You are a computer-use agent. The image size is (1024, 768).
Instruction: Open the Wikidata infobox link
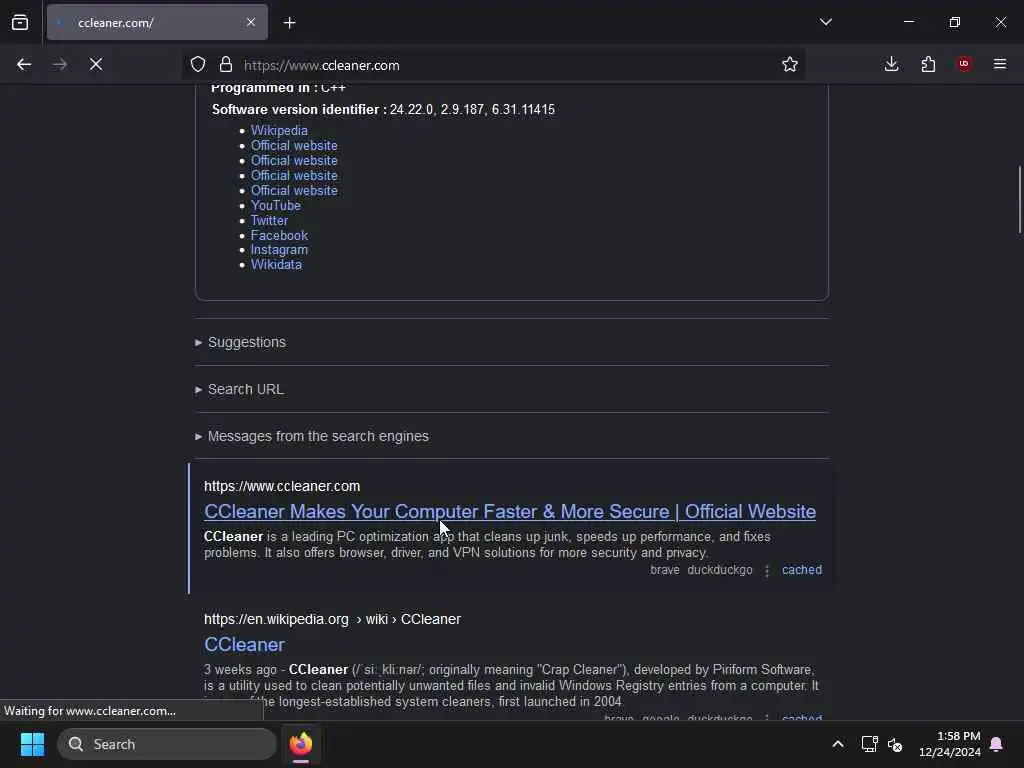(x=276, y=265)
